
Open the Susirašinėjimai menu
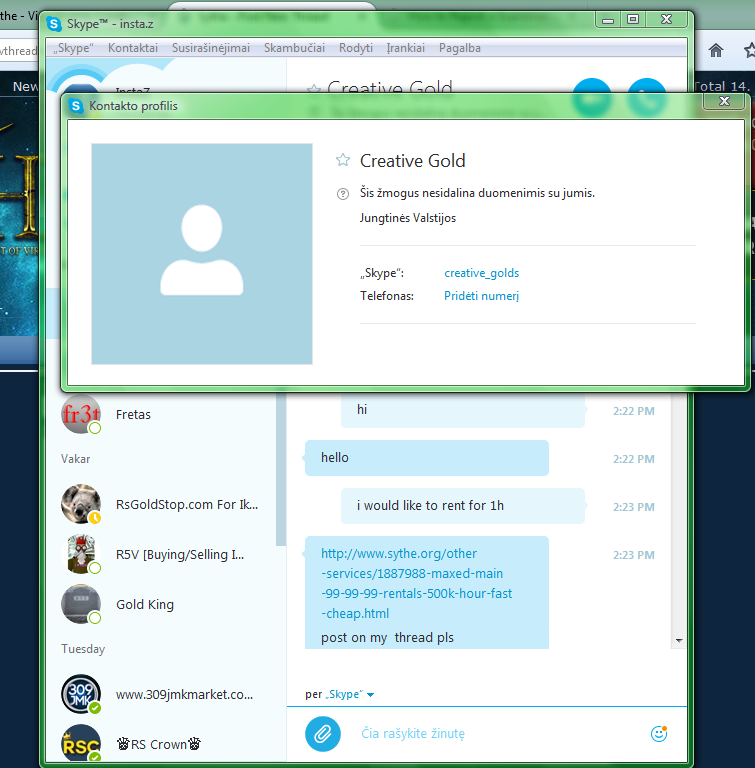click(x=211, y=48)
